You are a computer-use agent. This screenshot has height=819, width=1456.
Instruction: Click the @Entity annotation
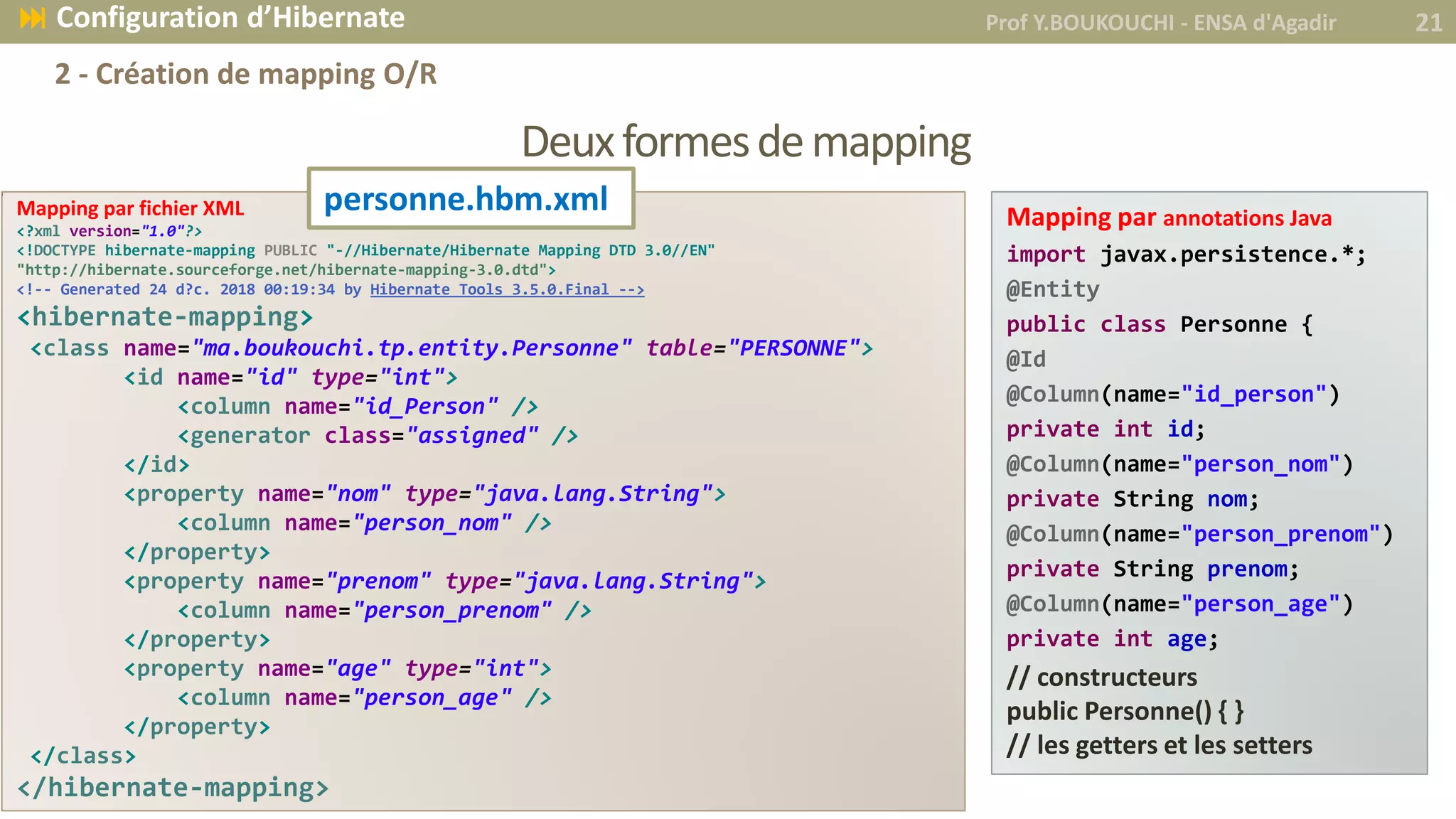(x=1053, y=289)
